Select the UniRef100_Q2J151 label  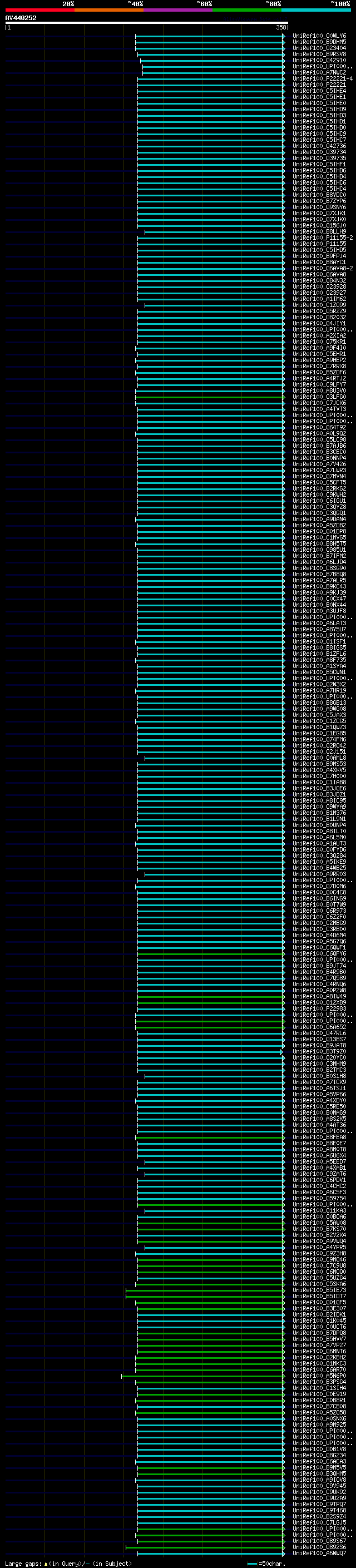(319, 751)
